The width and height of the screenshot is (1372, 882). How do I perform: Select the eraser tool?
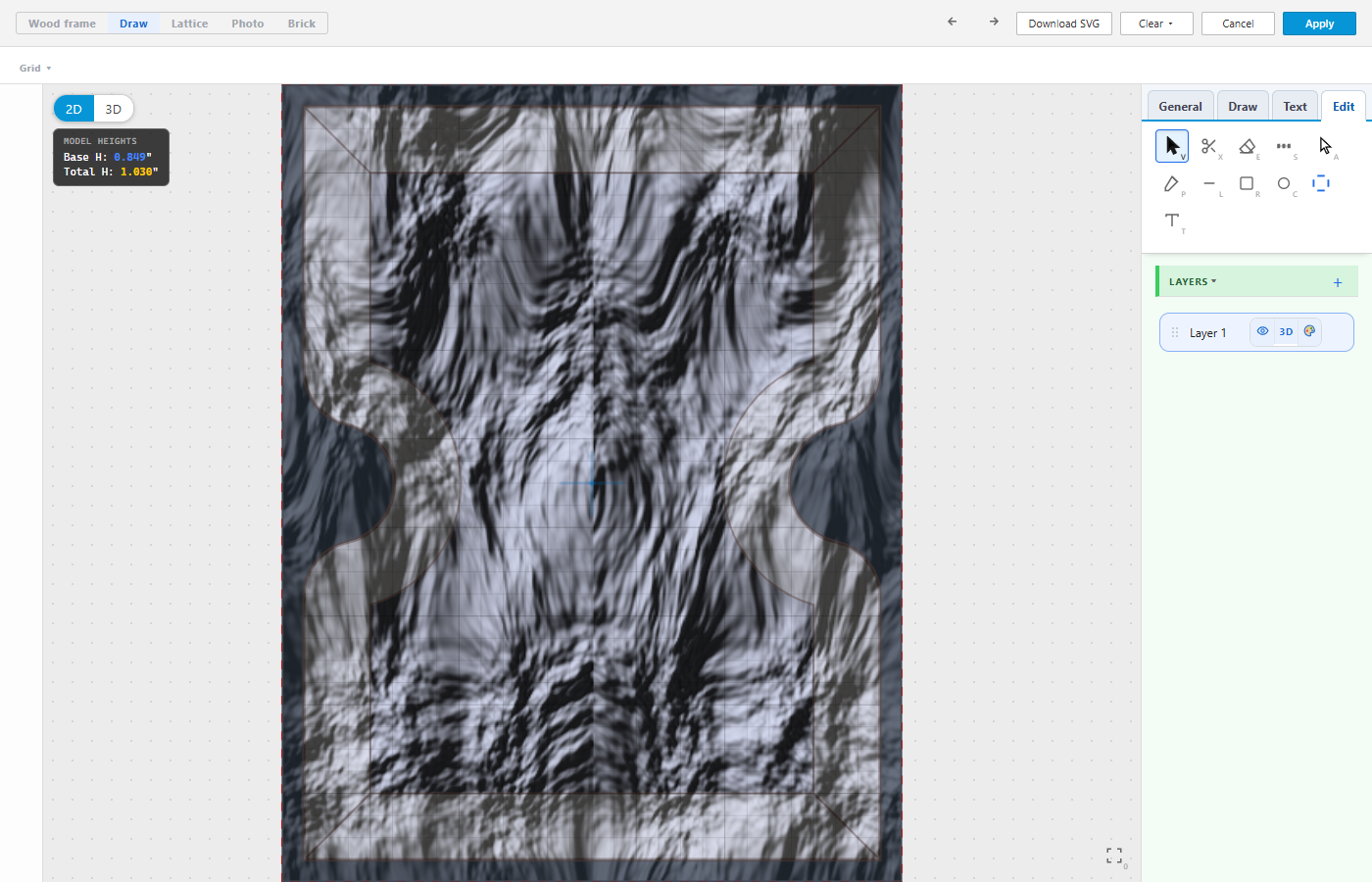coord(1247,146)
